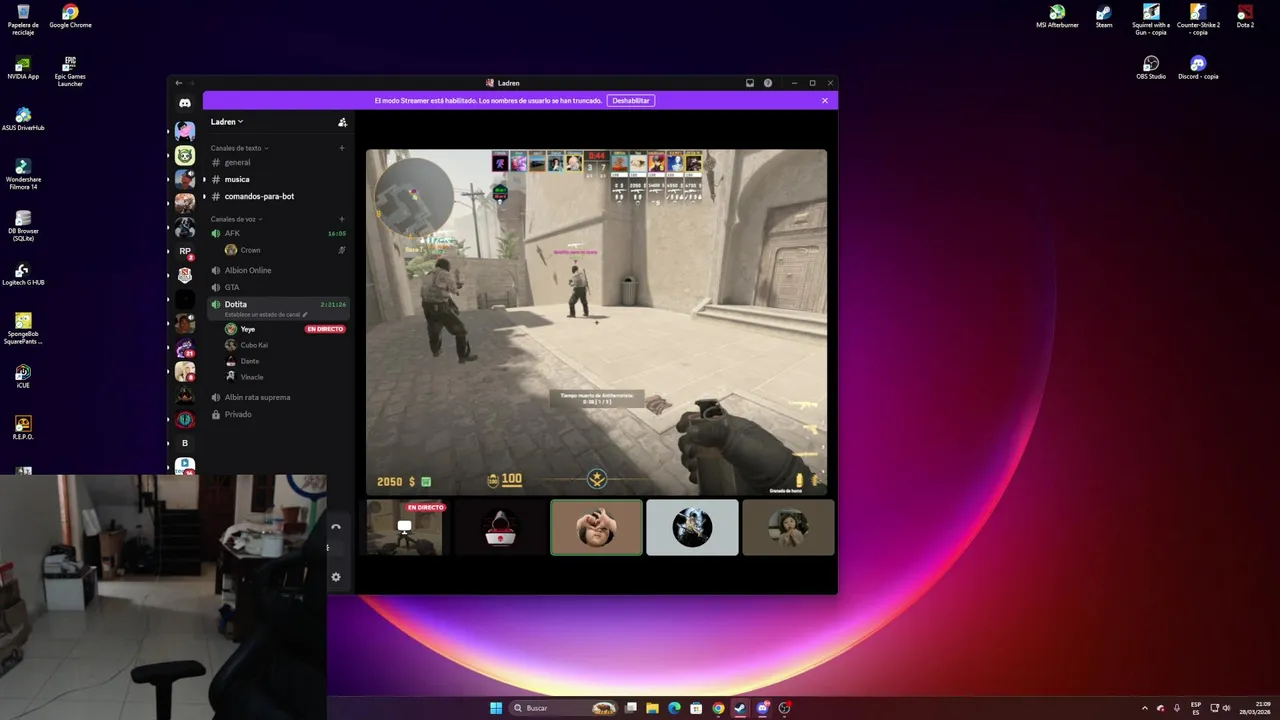The width and height of the screenshot is (1280, 720).
Task: Show hidden system tray icons chevron
Action: (x=1145, y=708)
